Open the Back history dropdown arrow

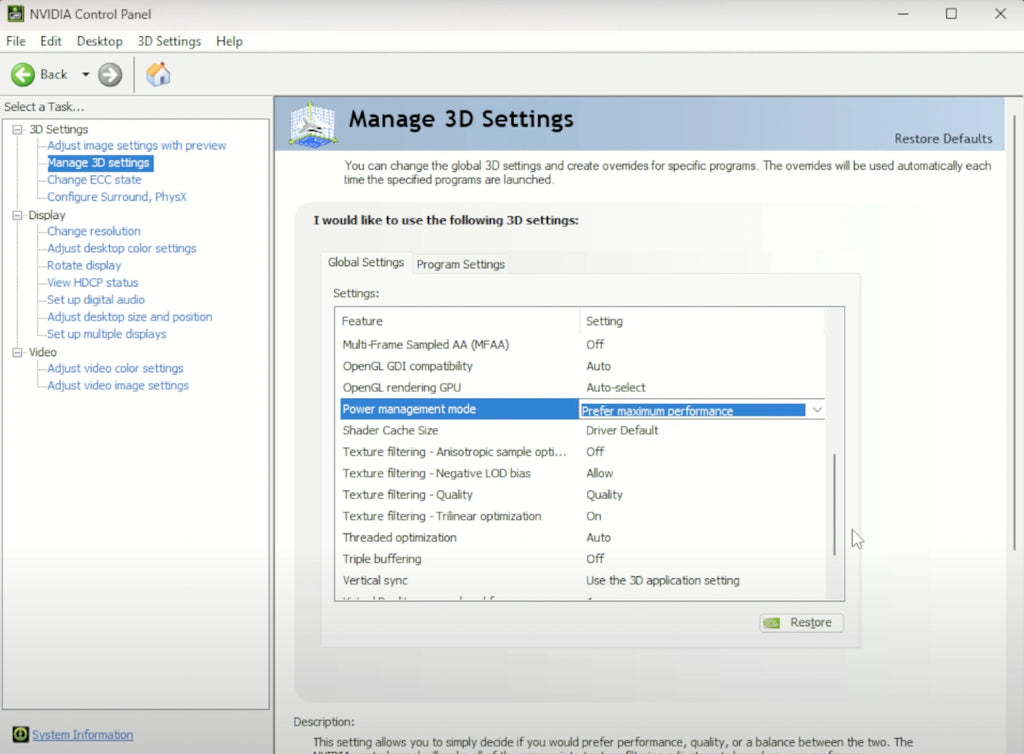(86, 74)
